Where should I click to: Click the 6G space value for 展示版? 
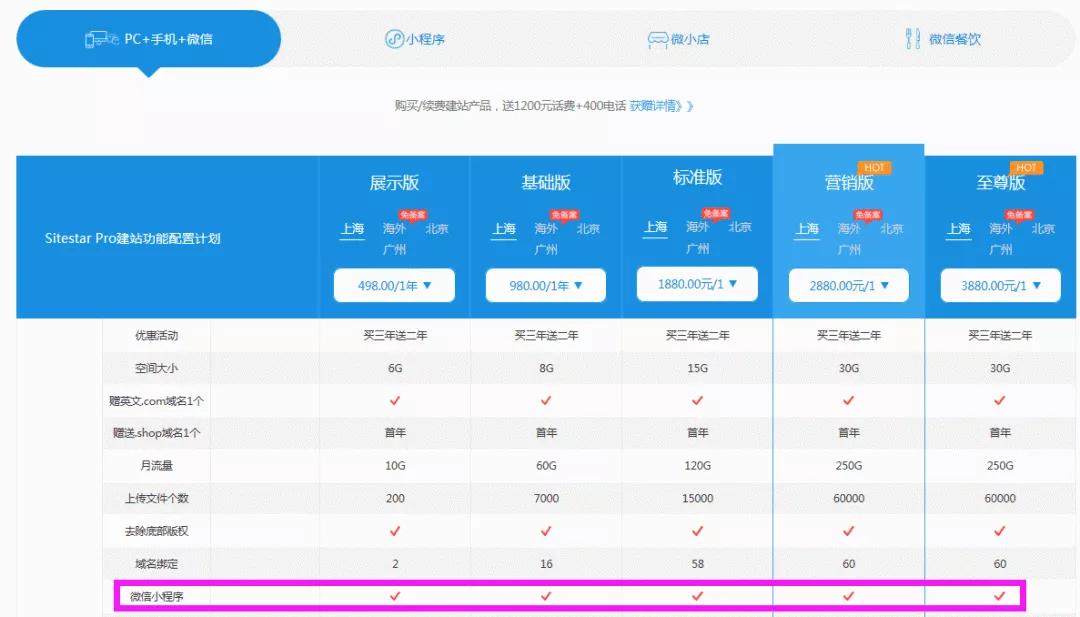395,368
